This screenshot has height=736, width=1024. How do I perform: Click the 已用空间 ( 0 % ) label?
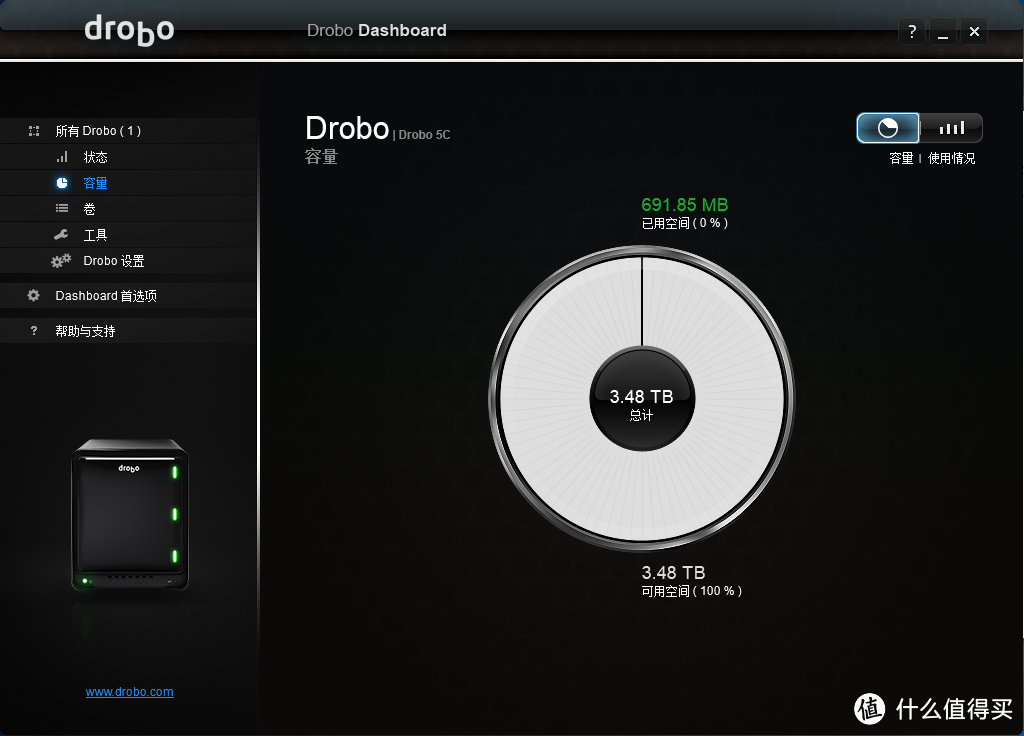pos(684,223)
